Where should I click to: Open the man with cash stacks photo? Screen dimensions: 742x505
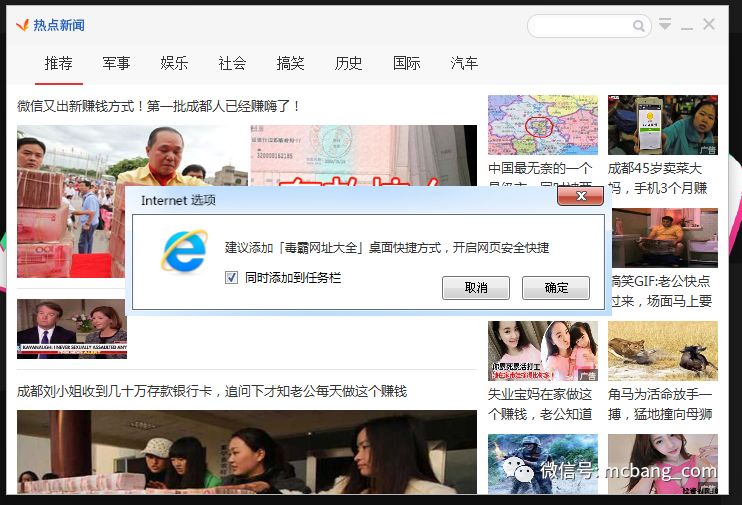click(x=71, y=202)
